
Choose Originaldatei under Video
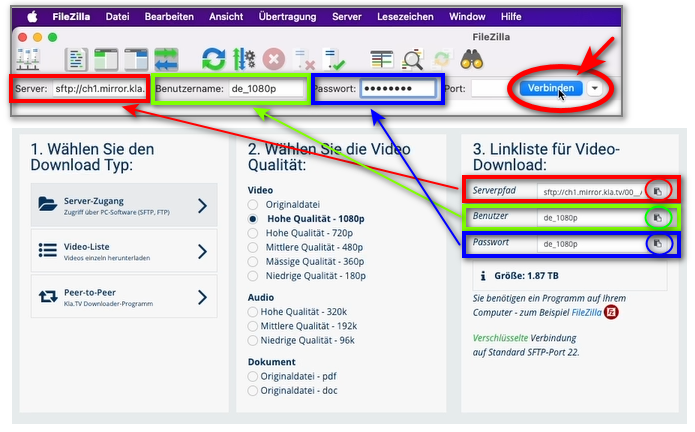click(254, 204)
